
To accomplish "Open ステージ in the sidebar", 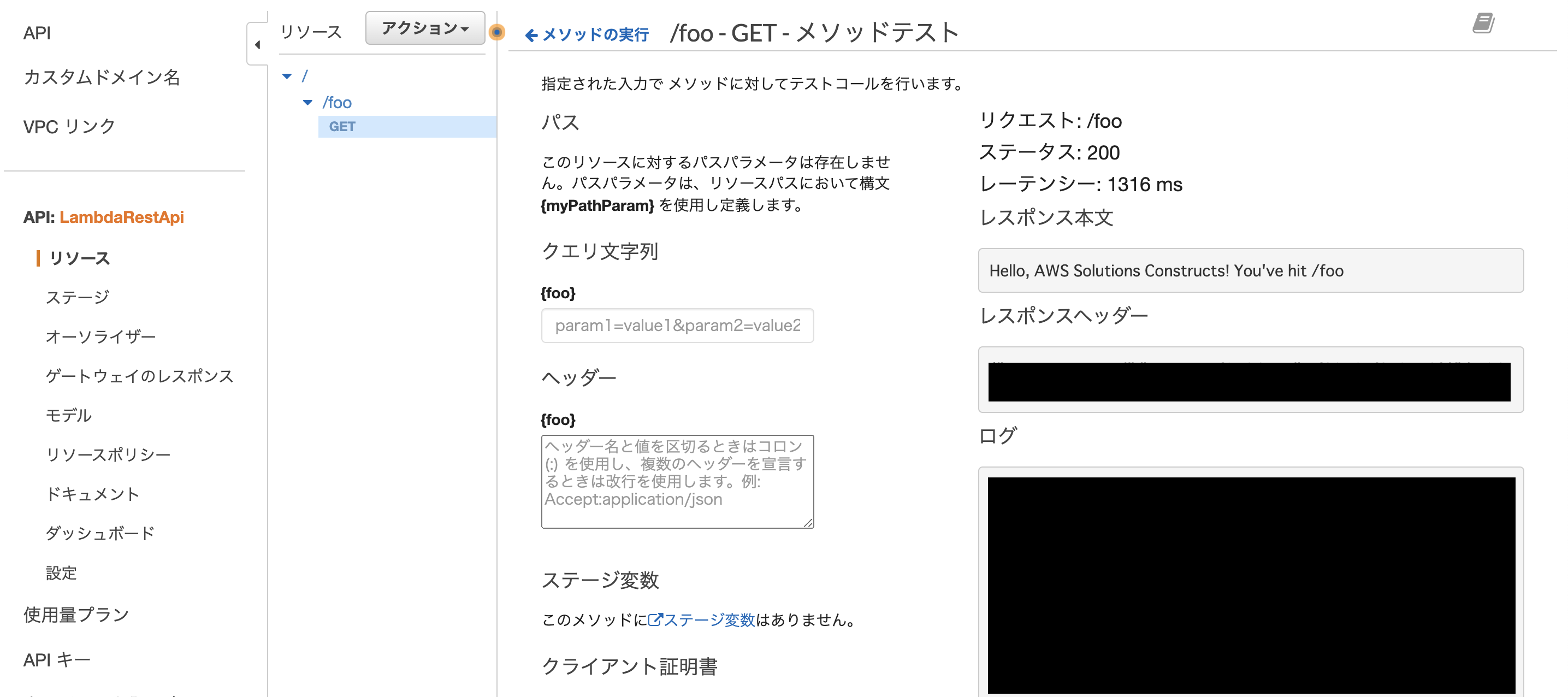I will 78,297.
